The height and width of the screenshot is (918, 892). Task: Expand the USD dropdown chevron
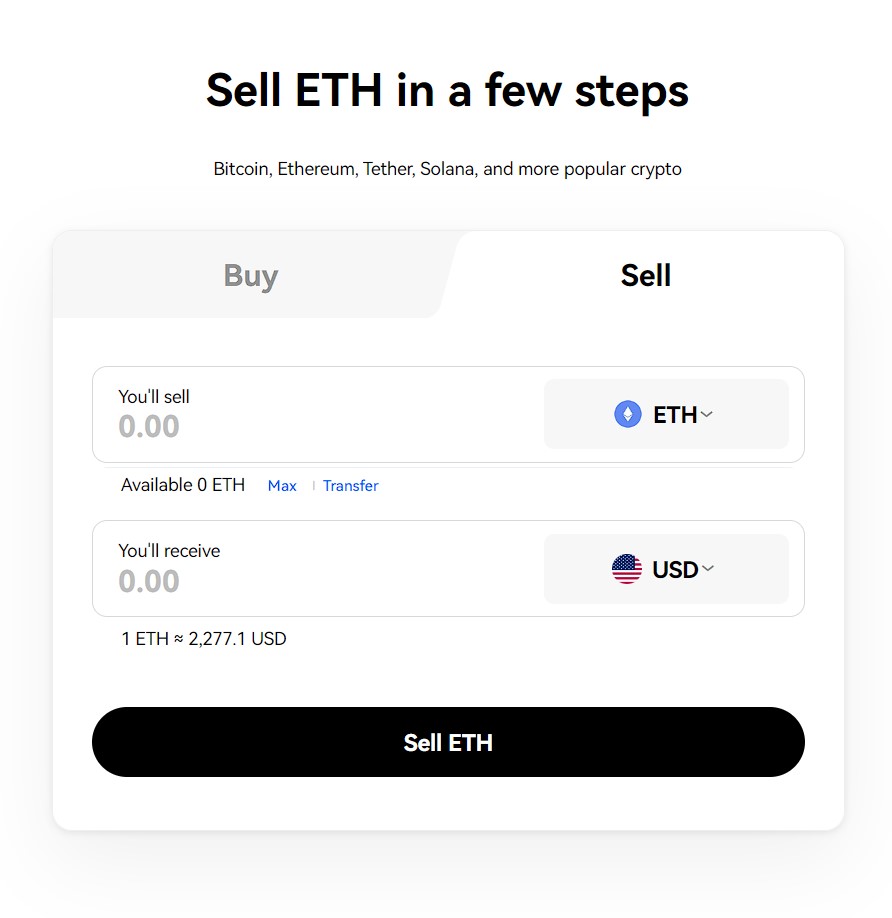pyautogui.click(x=708, y=568)
